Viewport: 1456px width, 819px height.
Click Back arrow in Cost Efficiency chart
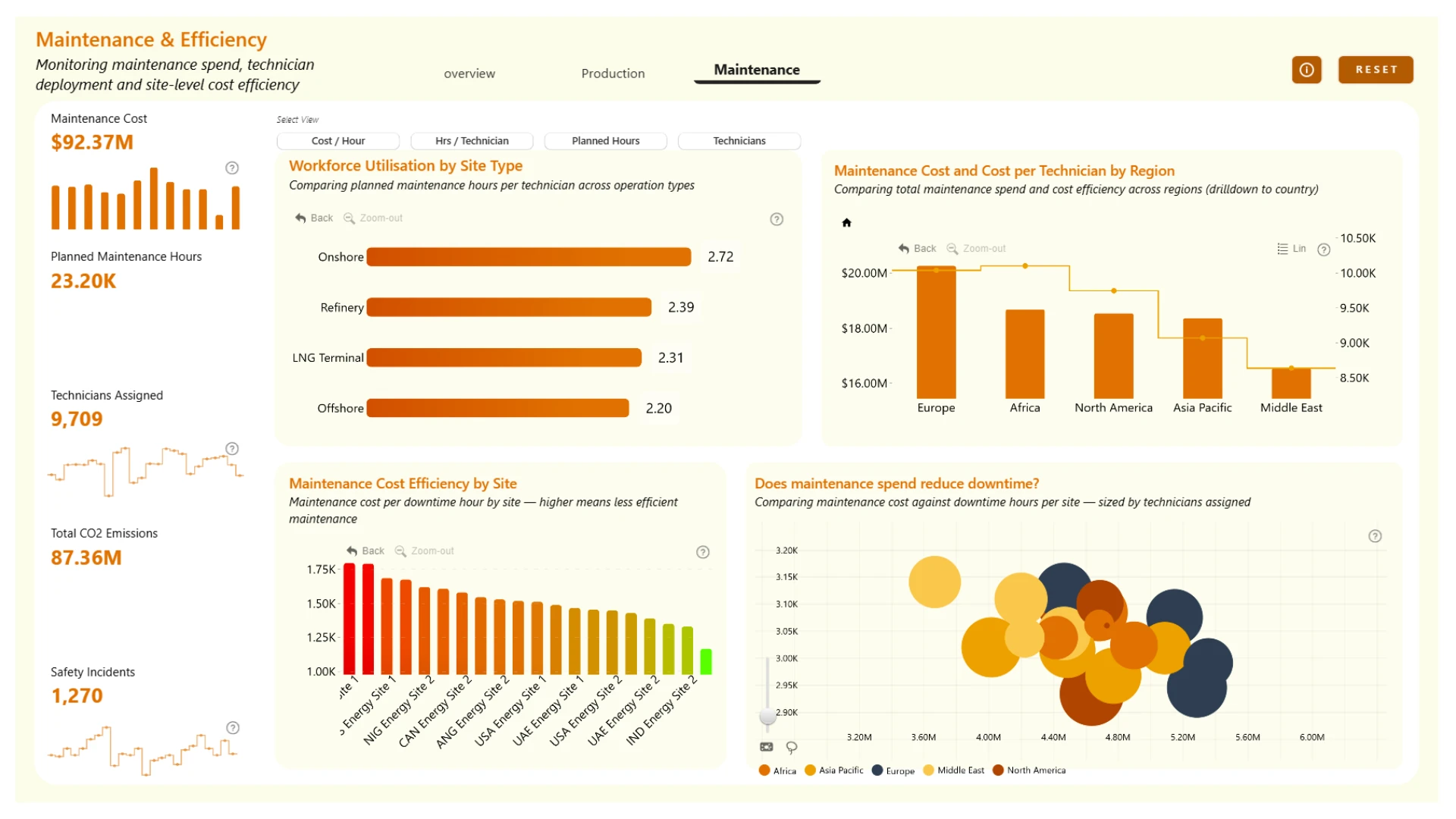366,551
